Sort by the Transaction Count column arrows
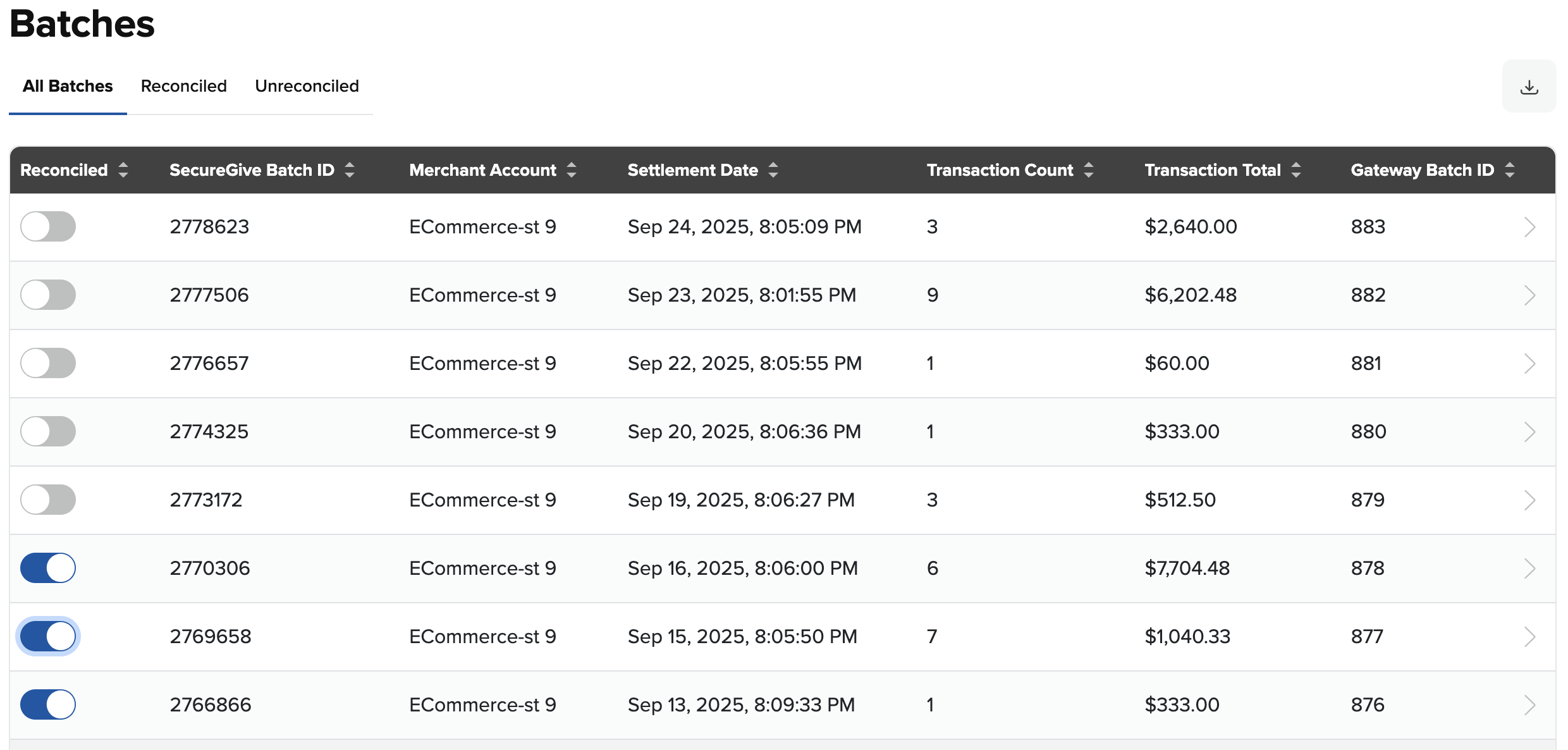Viewport: 1568px width, 750px height. click(x=1089, y=169)
